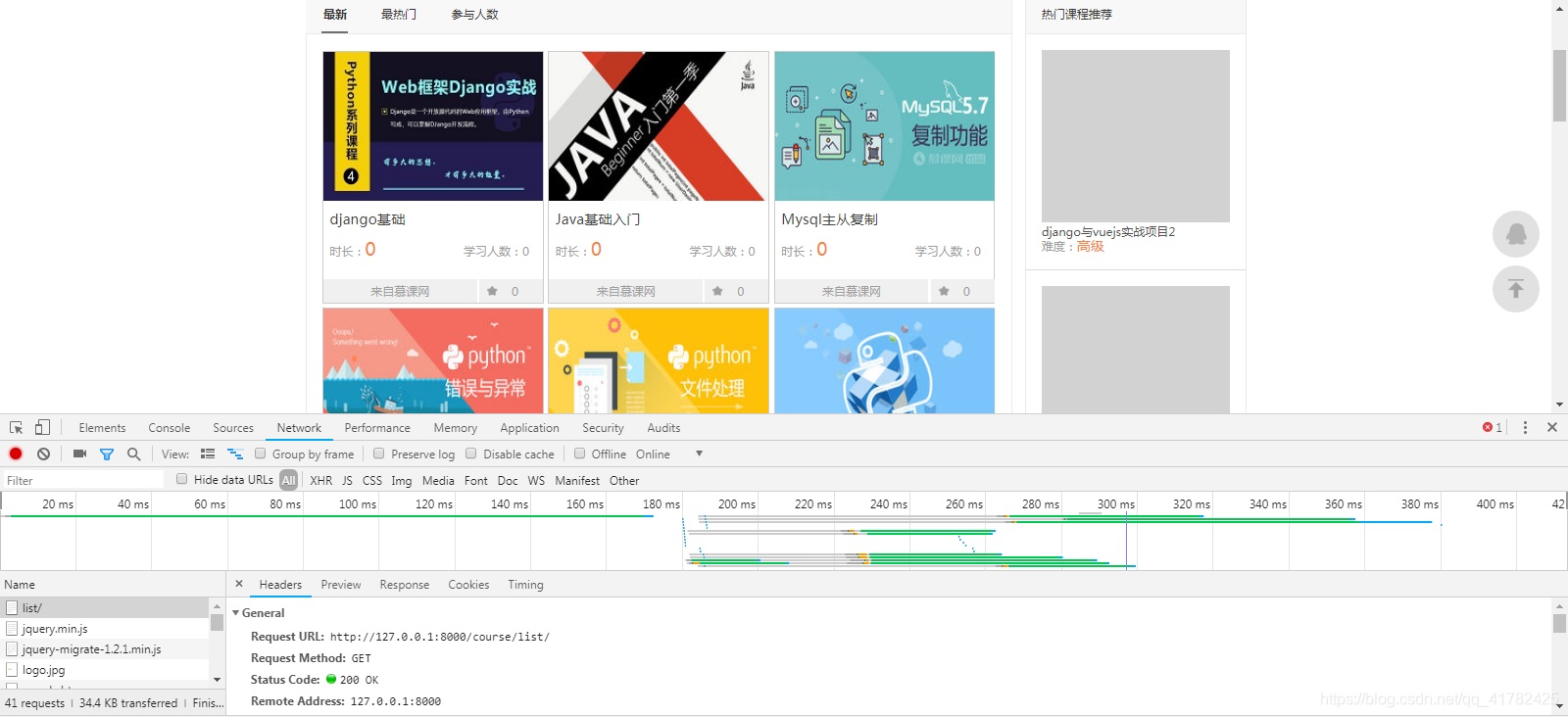Select the list/ request row
The width and height of the screenshot is (1568, 717).
105,607
